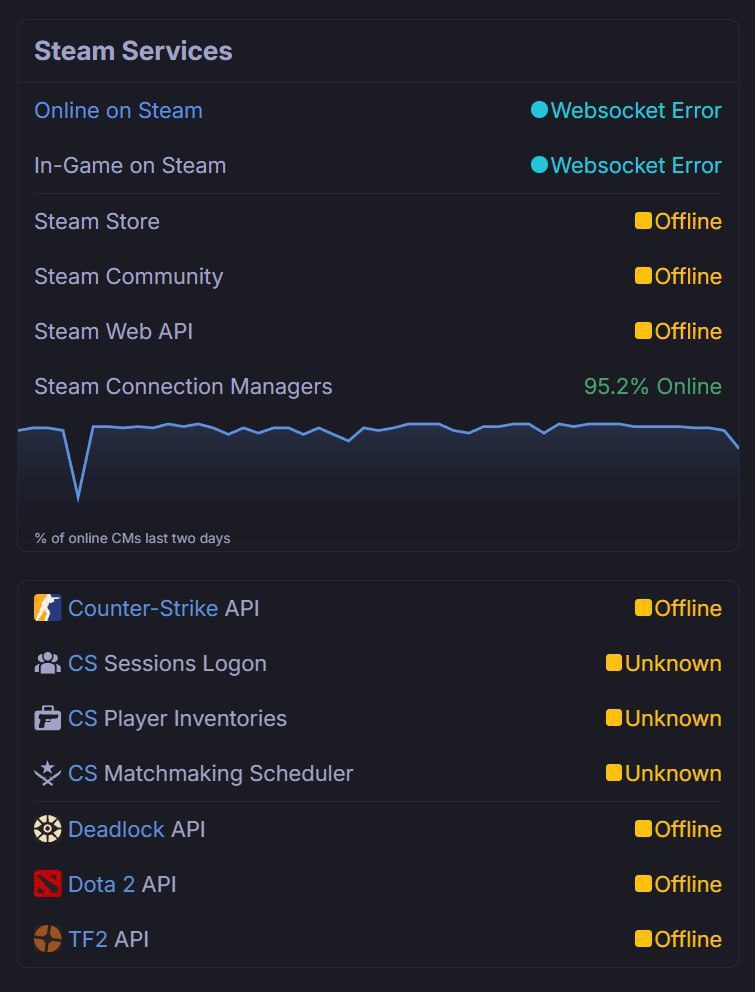Click the online CMs graph's sharp dip
The image size is (755, 992).
[78, 495]
